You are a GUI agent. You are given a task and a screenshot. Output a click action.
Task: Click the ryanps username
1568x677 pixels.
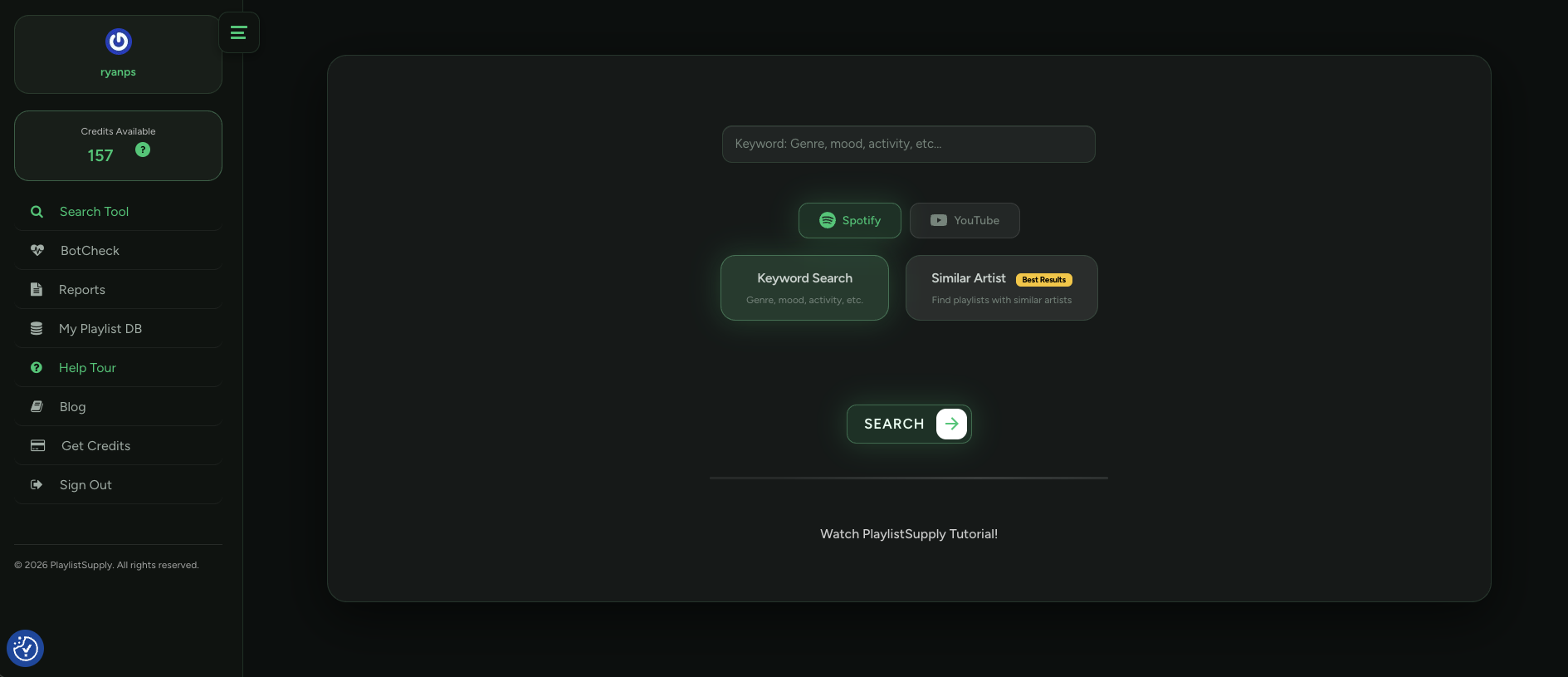[118, 72]
